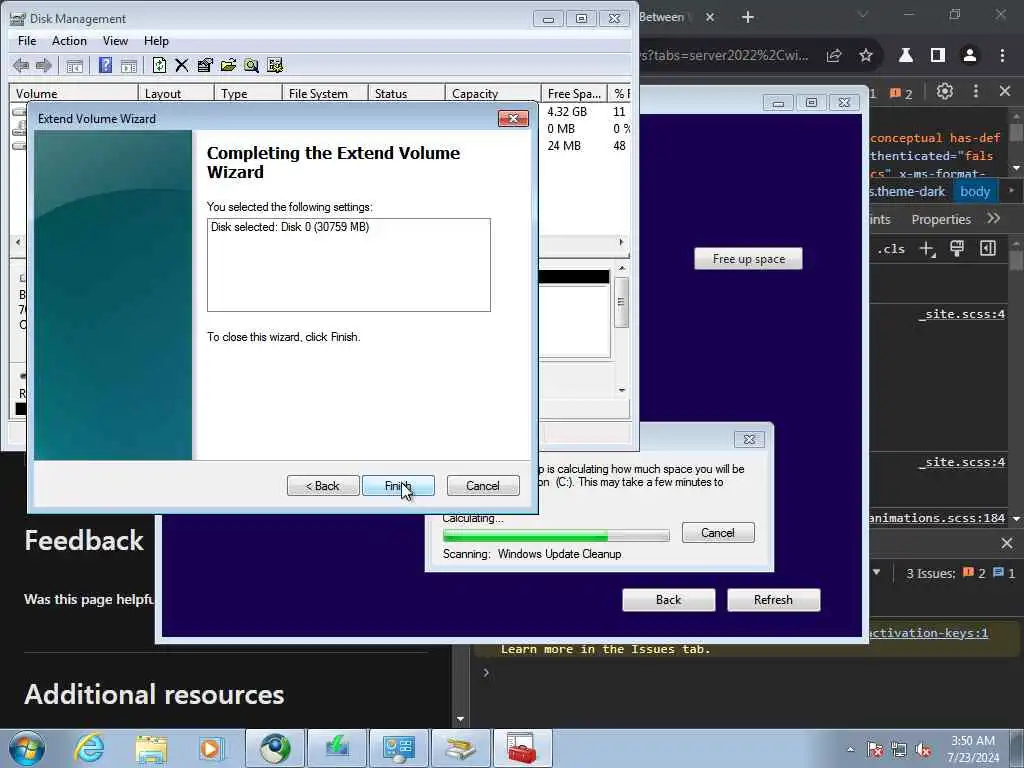Launch Internet Explorer from the taskbar
Image resolution: width=1024 pixels, height=768 pixels.
click(89, 748)
